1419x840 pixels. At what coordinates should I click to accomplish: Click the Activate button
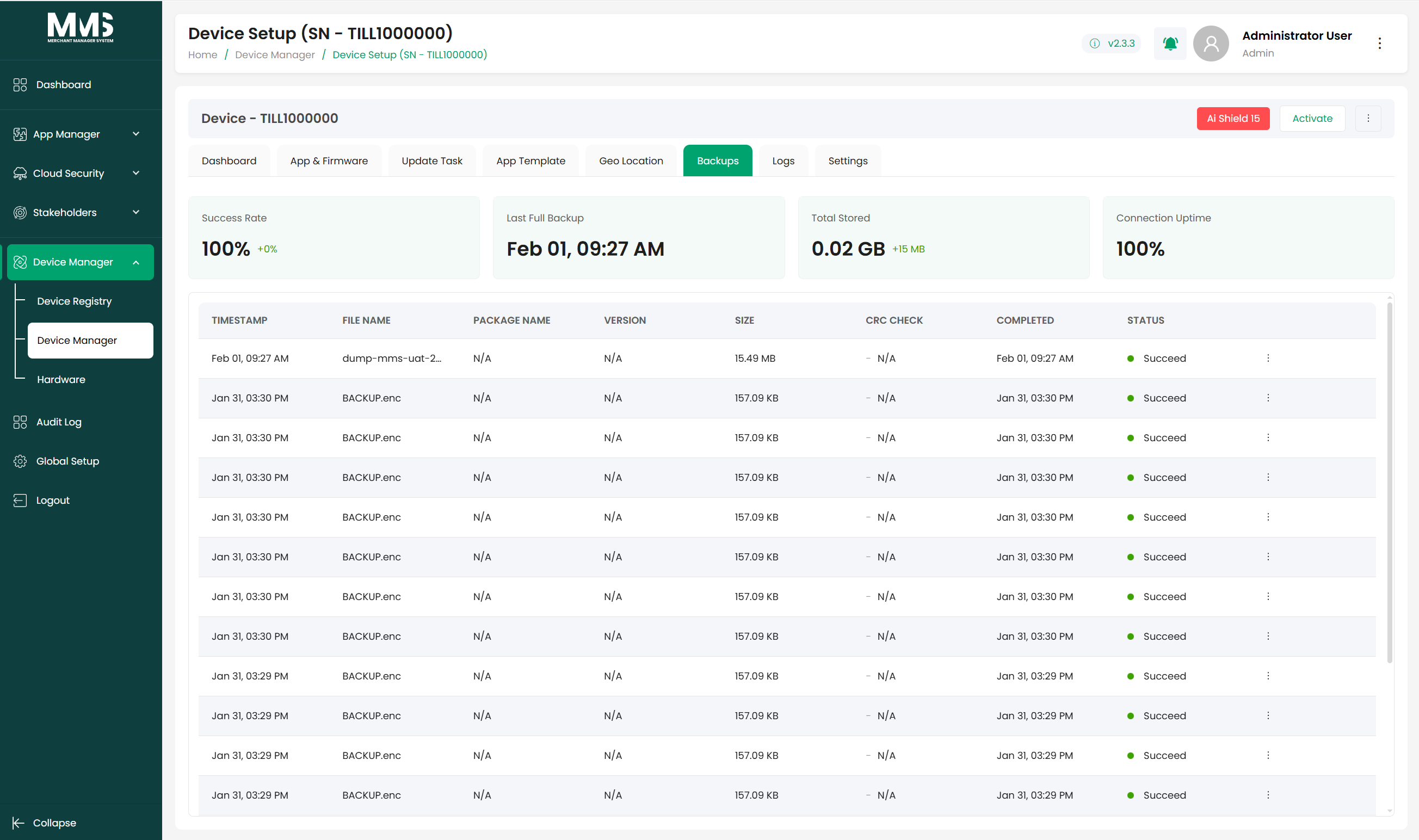pos(1312,118)
